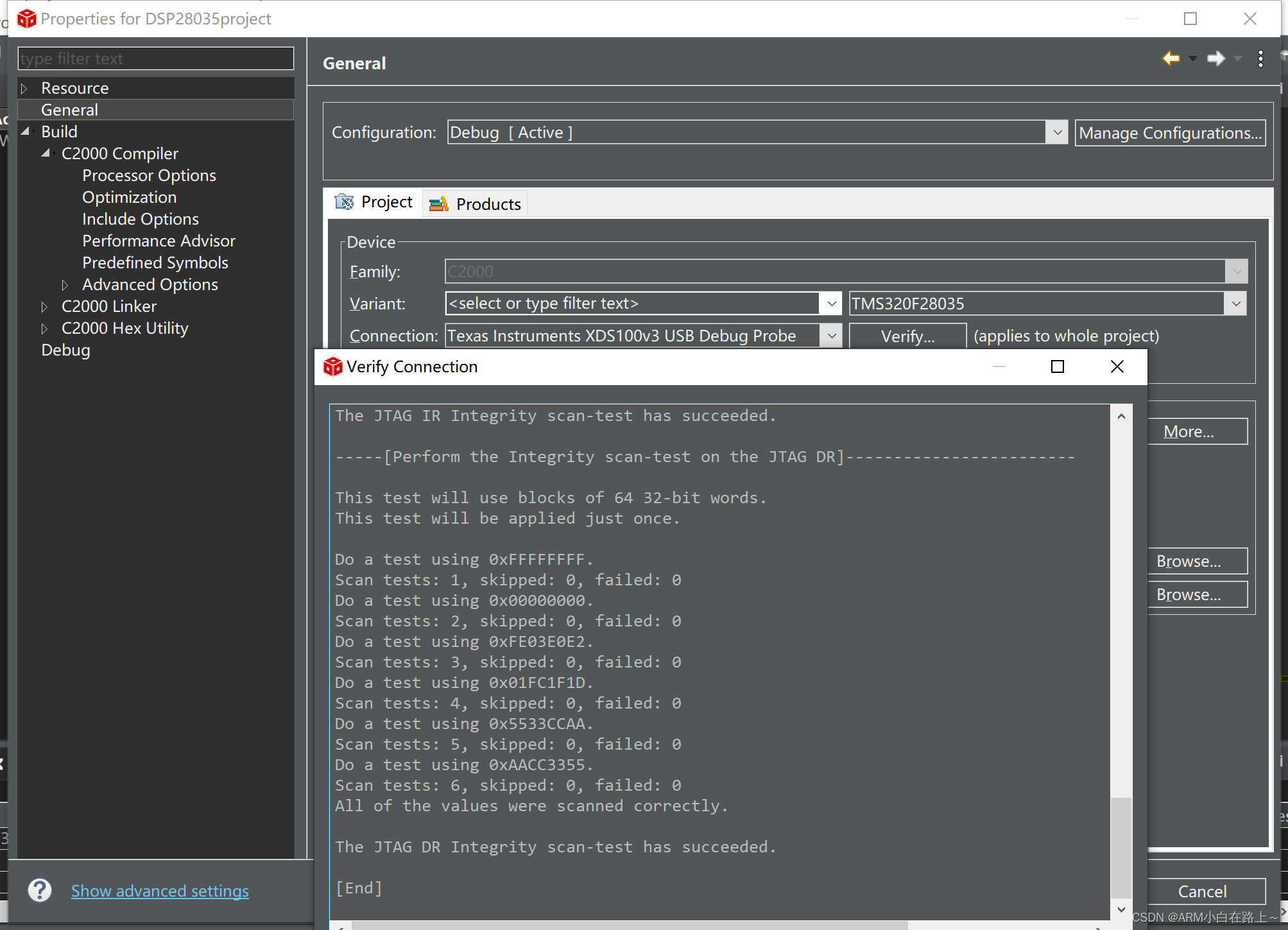This screenshot has width=1288, height=930.
Task: Click 'All of the values were scanned correctly.' text
Action: tap(531, 806)
